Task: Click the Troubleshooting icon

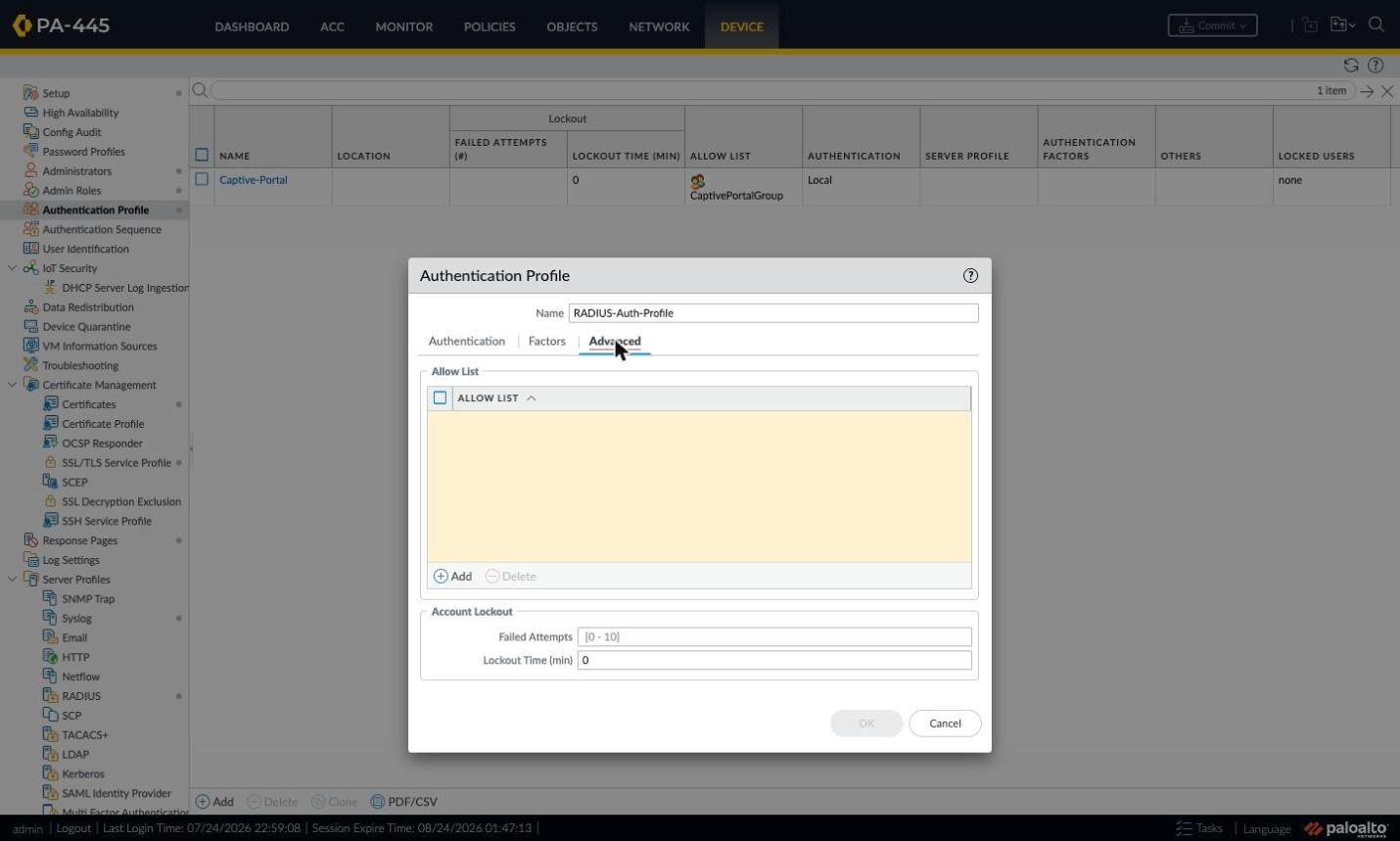Action: pyautogui.click(x=30, y=365)
